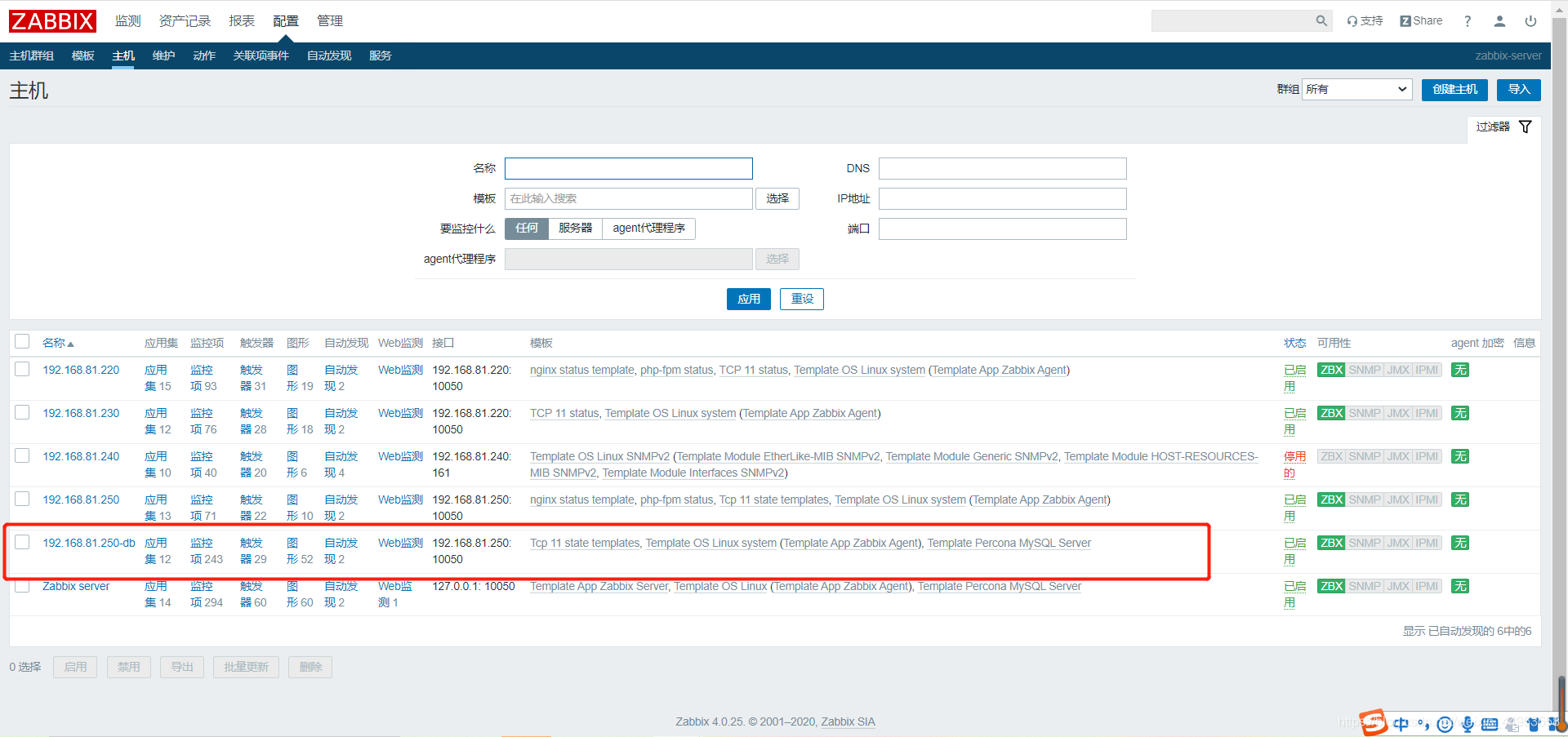Click SNMP badge in 192.168.81.240 row

pyautogui.click(x=1365, y=456)
